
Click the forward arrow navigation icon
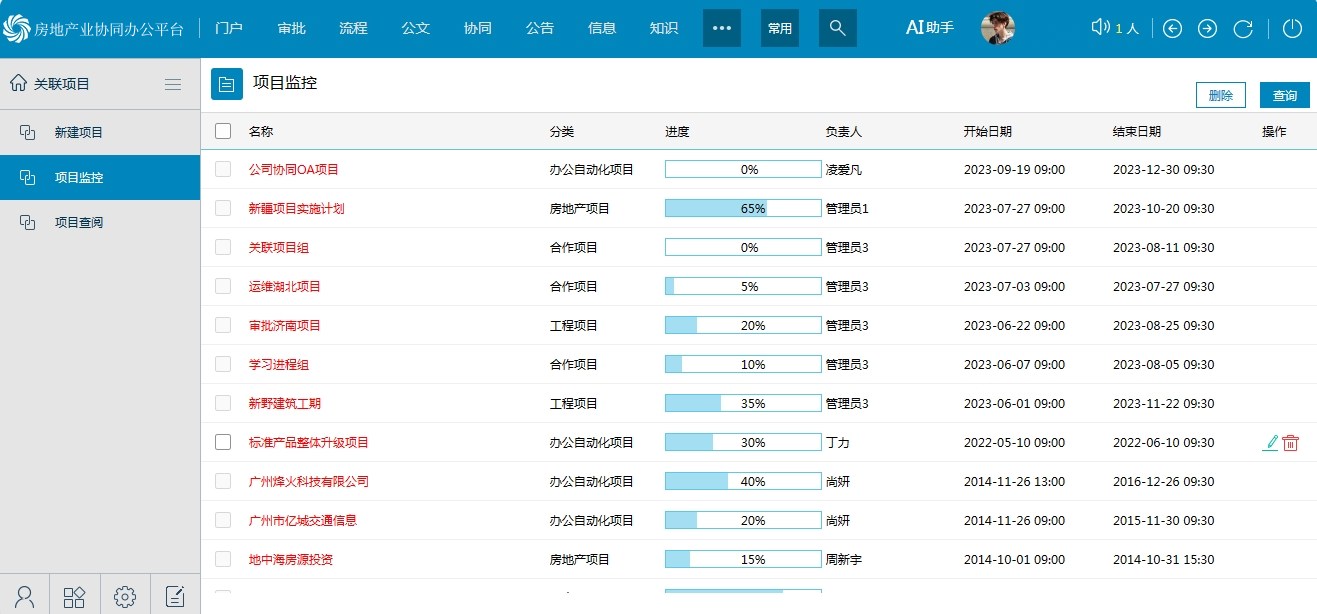[1207, 28]
